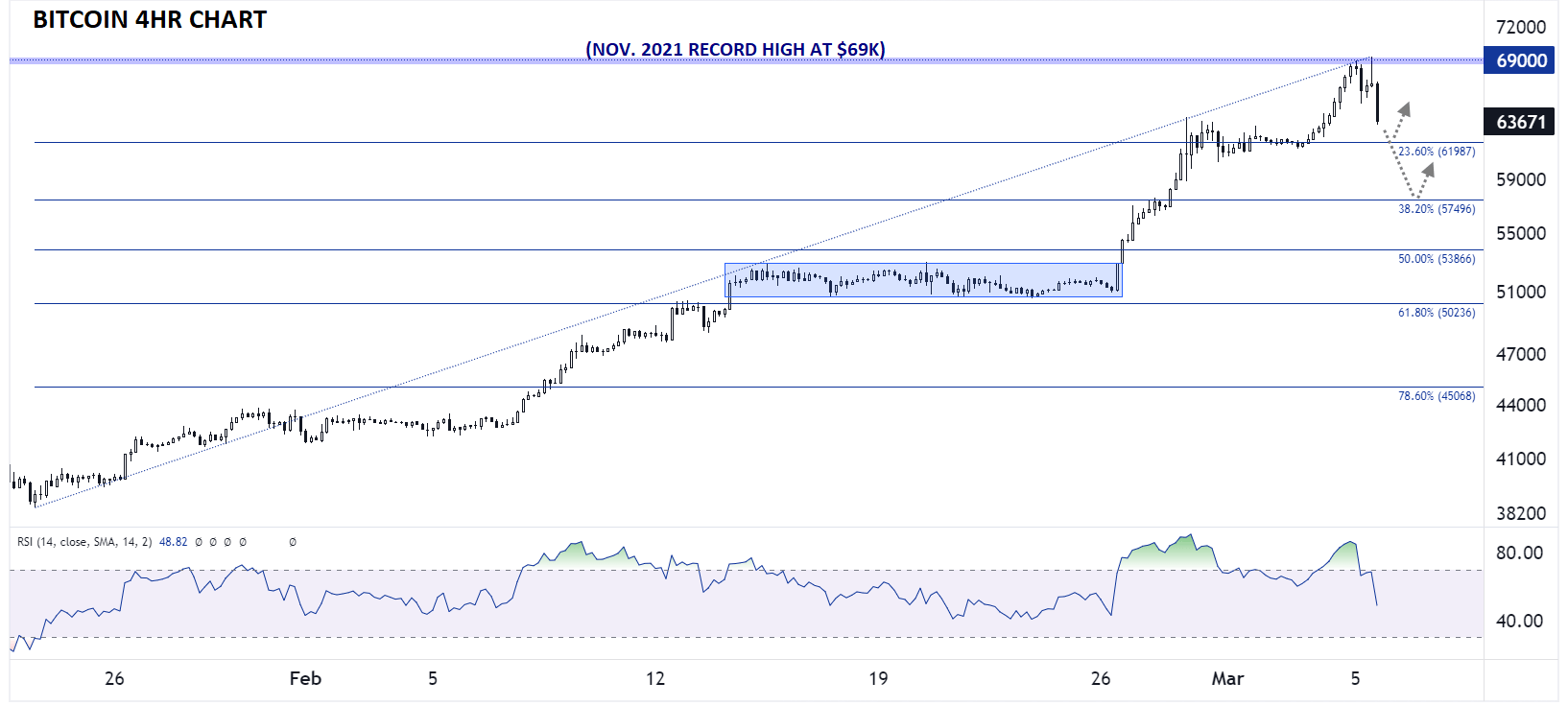Click the 44000 price axis label
1568x706 pixels.
pyautogui.click(x=1521, y=405)
